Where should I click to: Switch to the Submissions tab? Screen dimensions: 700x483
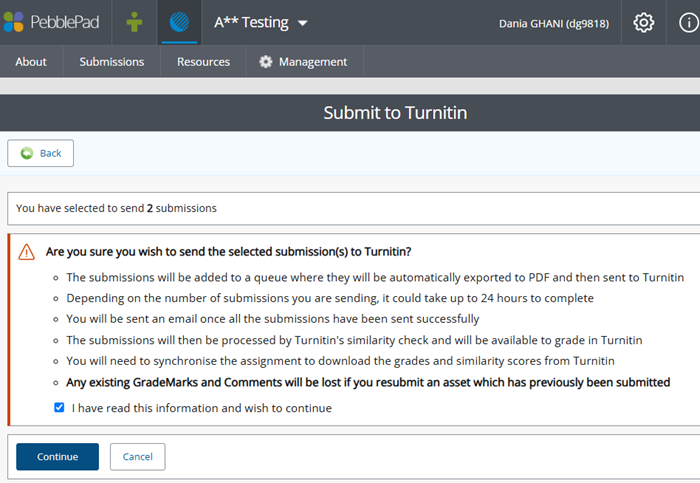click(x=112, y=62)
